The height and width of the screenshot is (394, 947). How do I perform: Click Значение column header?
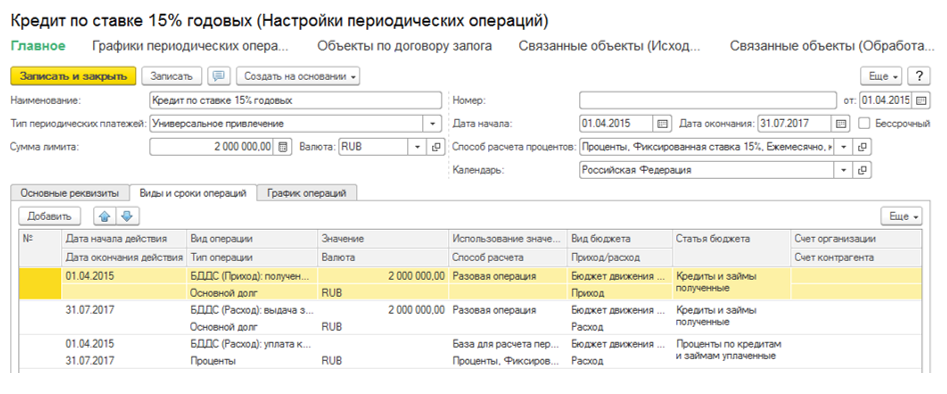383,239
